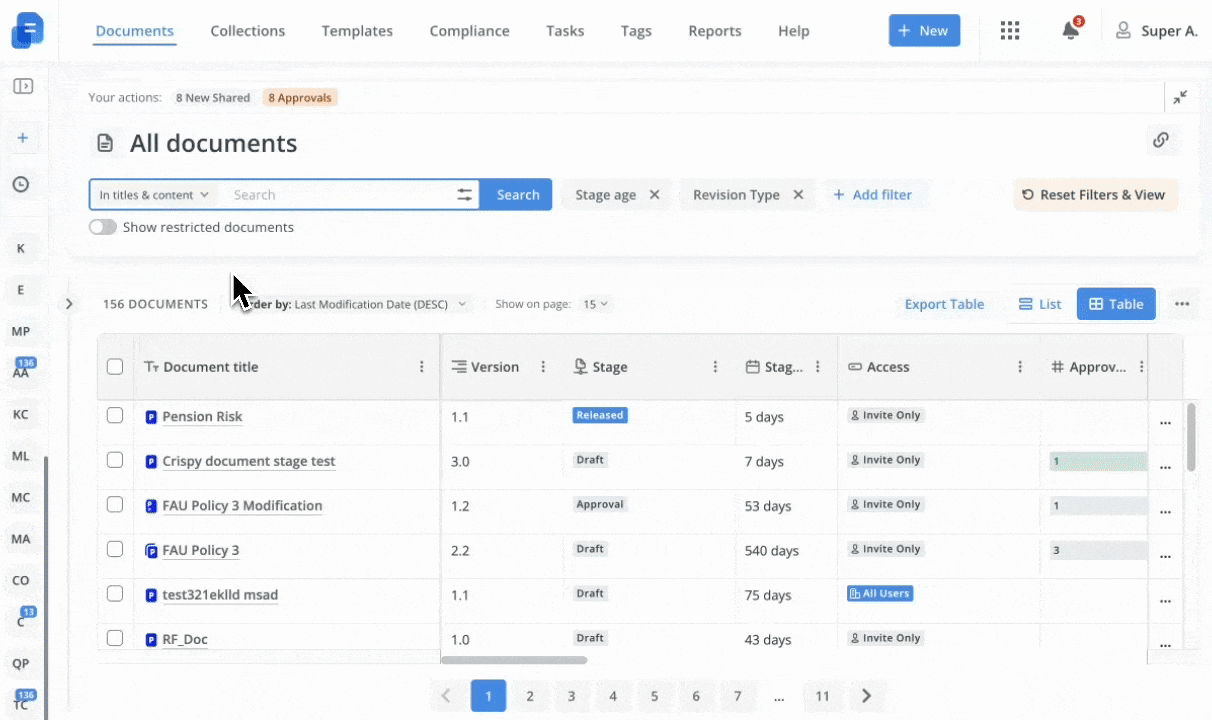Toggle the left sidebar panel icon
Image resolution: width=1212 pixels, height=720 pixels.
point(22,86)
